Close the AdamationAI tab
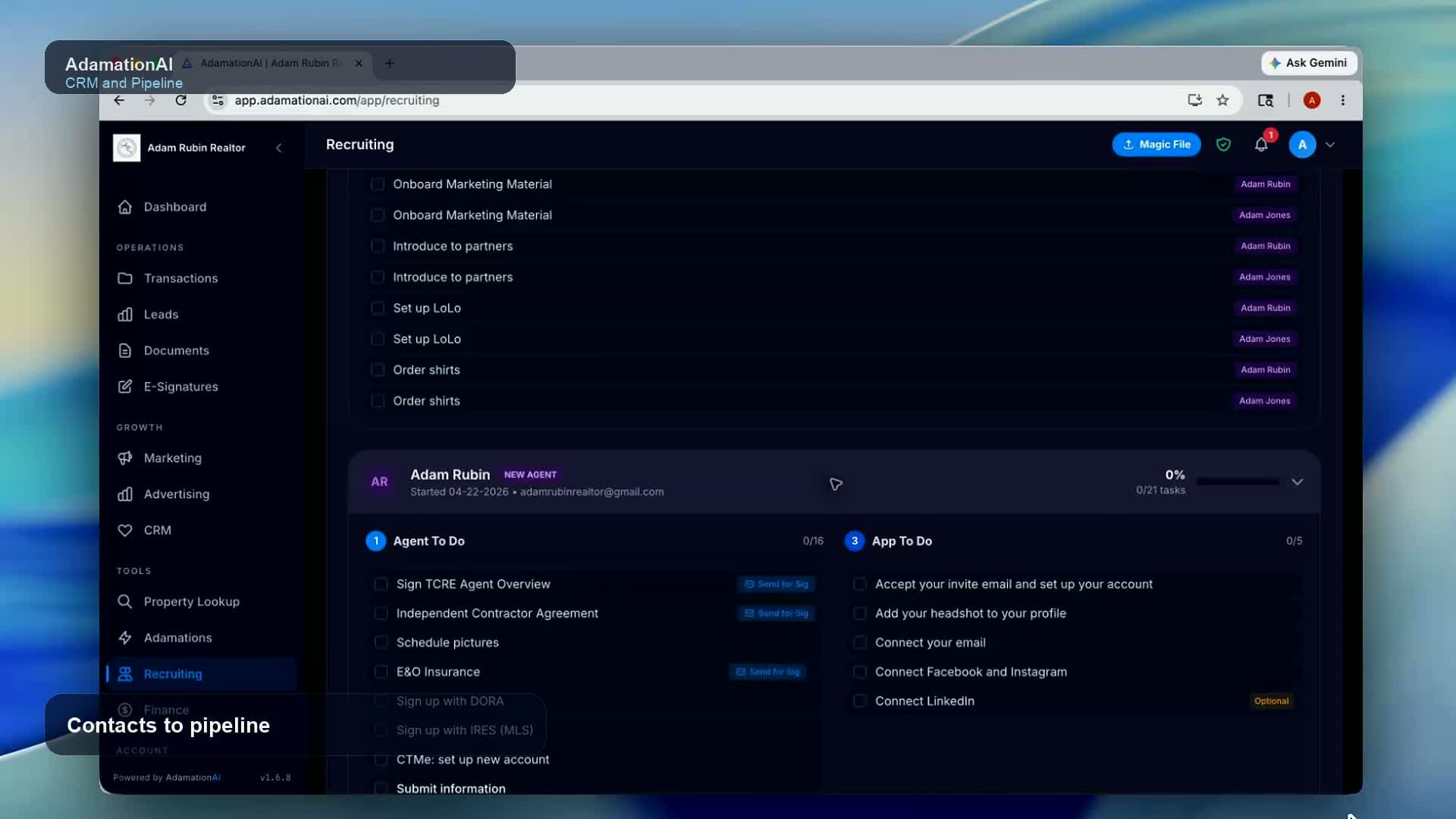 tap(359, 63)
